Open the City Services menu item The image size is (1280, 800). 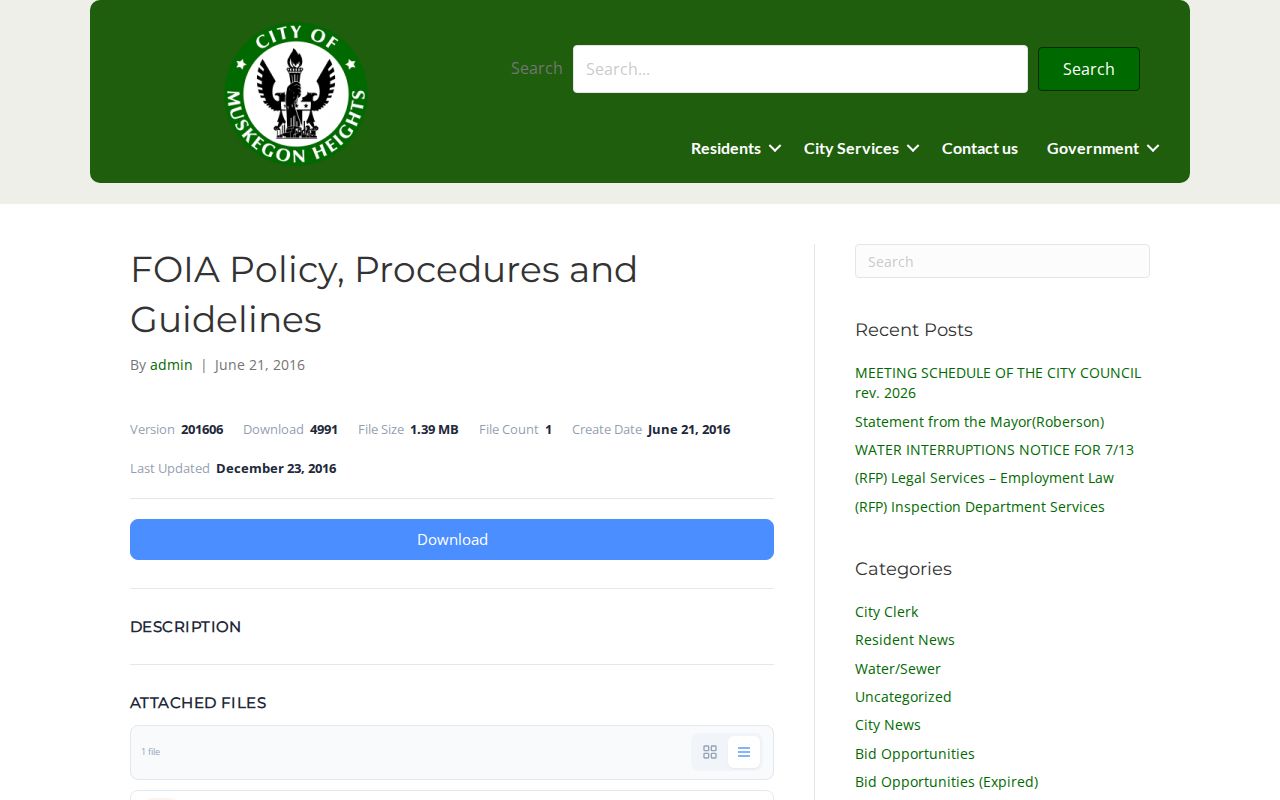pyautogui.click(x=851, y=148)
